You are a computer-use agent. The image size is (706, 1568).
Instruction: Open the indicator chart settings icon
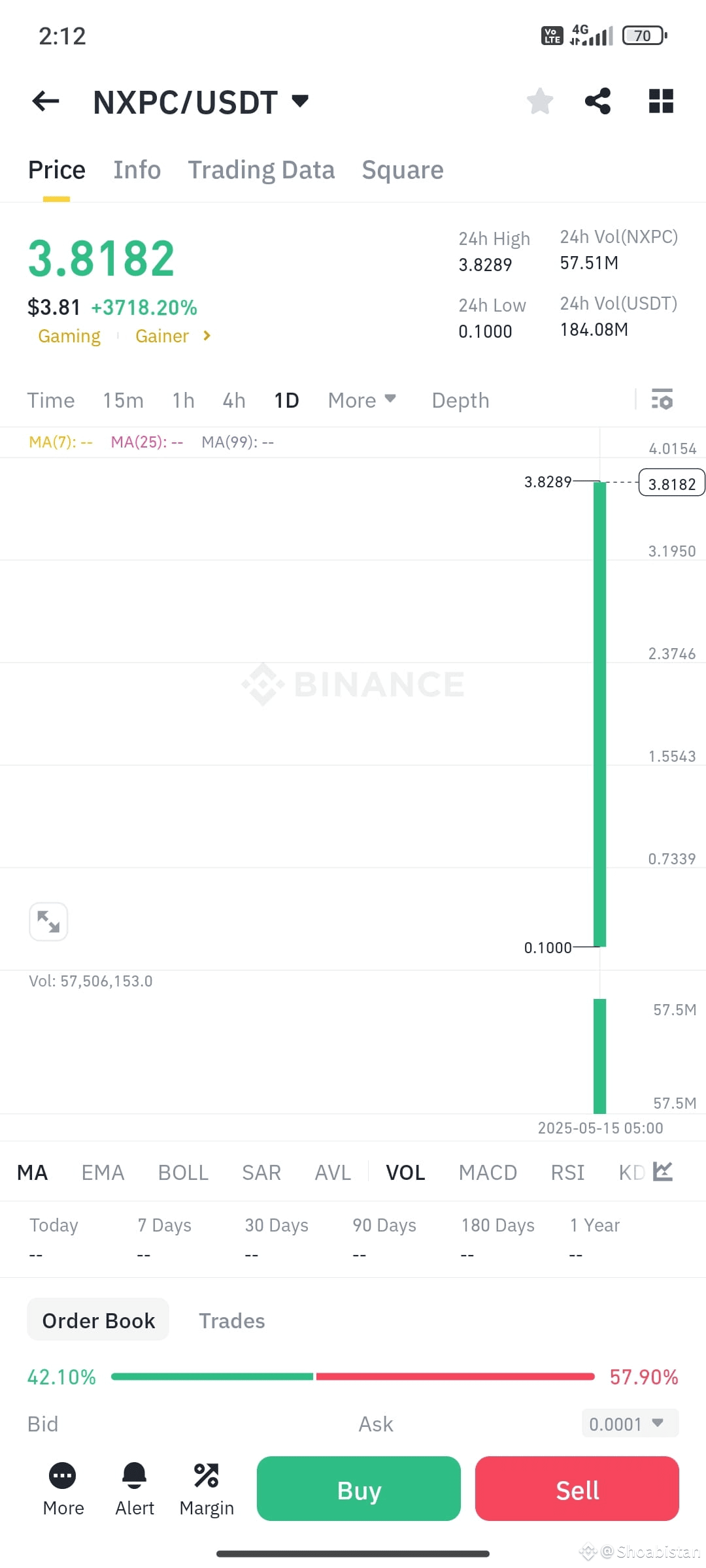663,1172
